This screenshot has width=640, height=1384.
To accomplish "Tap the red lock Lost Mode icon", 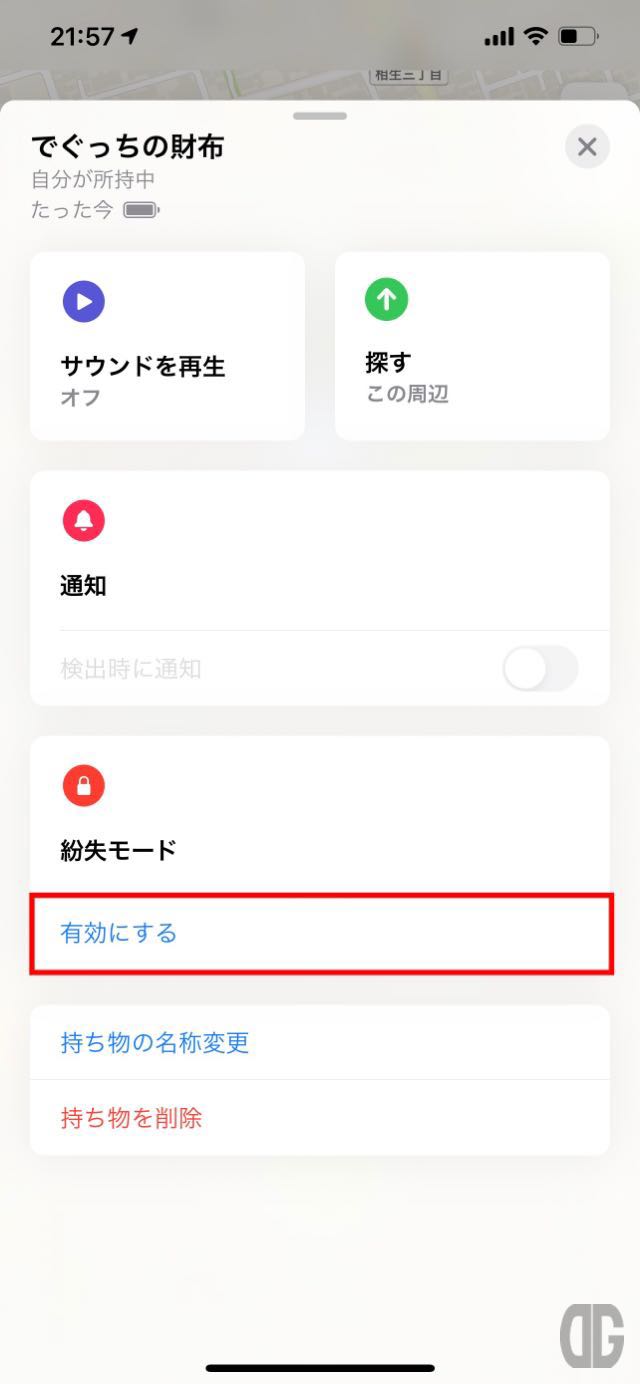I will [x=84, y=786].
